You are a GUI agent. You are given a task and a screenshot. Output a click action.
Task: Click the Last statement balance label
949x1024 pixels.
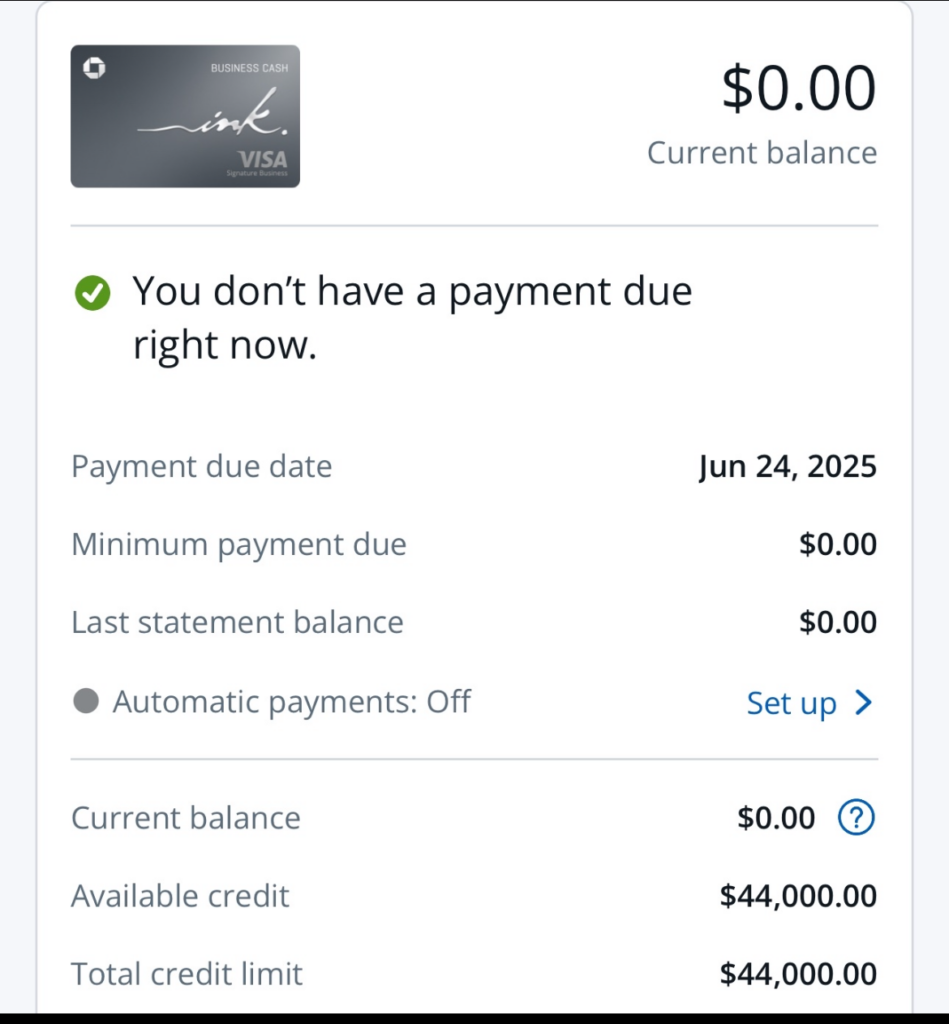click(237, 622)
